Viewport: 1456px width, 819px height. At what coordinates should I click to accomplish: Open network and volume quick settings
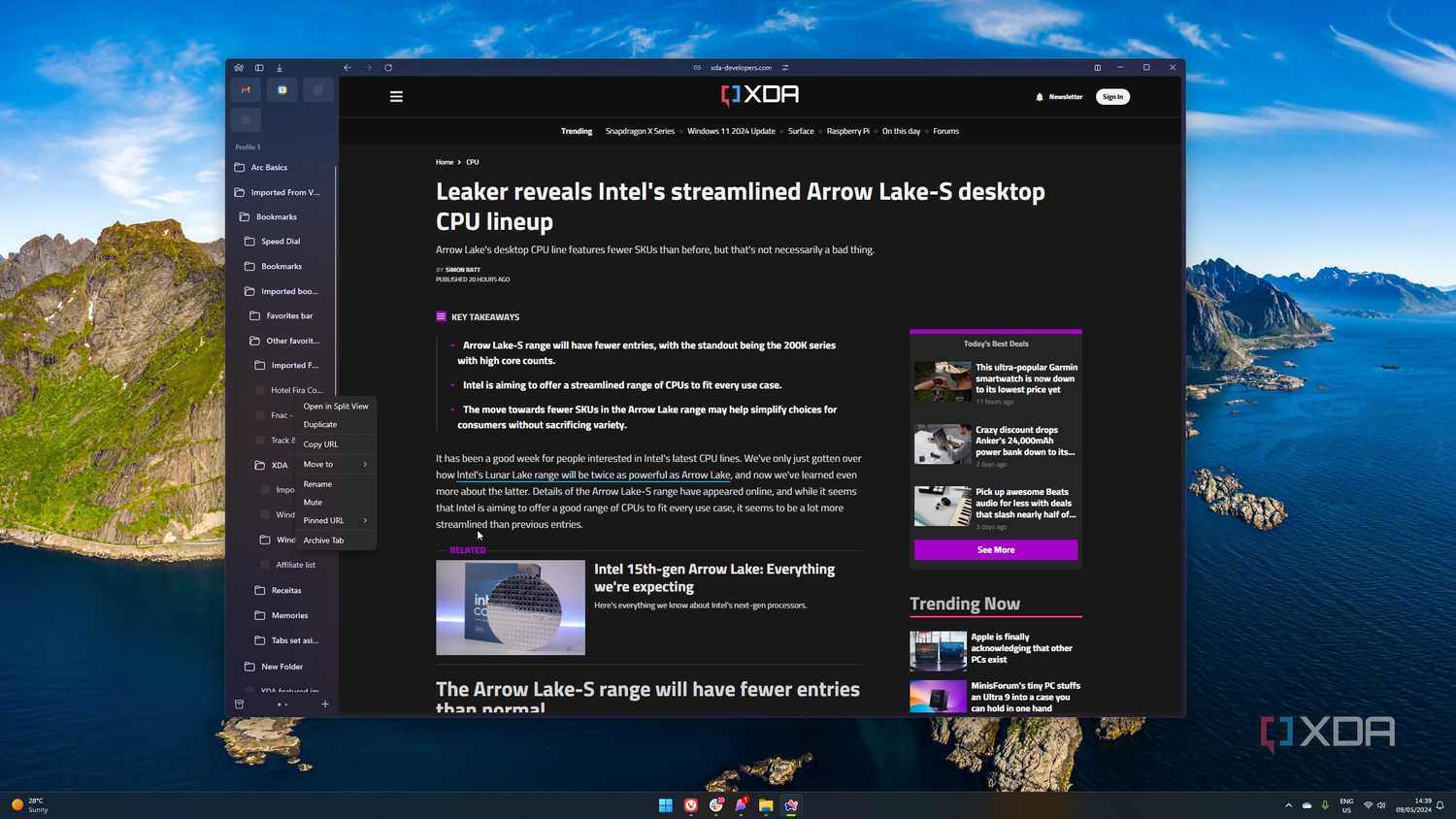tap(1374, 805)
